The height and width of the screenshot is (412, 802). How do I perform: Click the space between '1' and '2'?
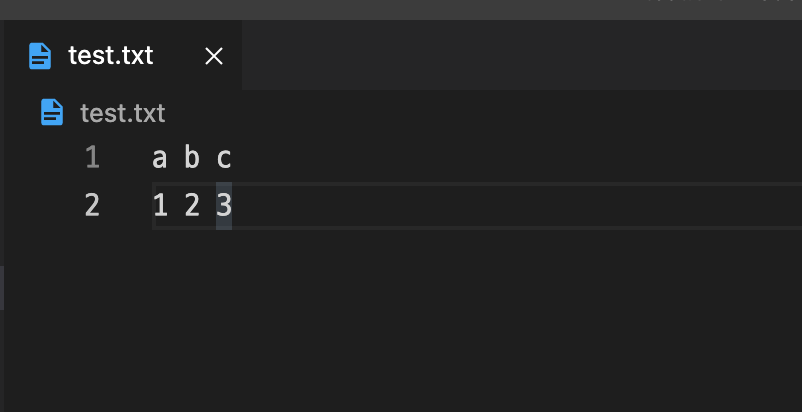pyautogui.click(x=176, y=206)
